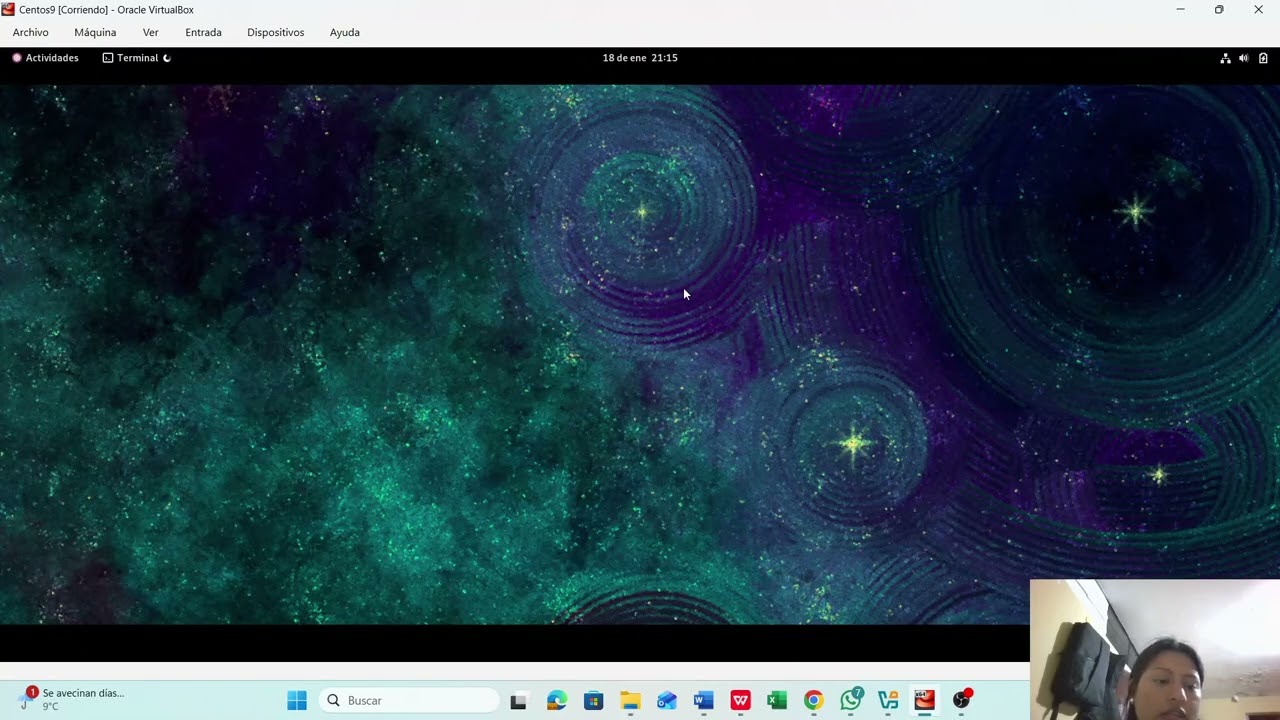Open WPS Office from taskbar
The width and height of the screenshot is (1280, 720).
tap(740, 700)
